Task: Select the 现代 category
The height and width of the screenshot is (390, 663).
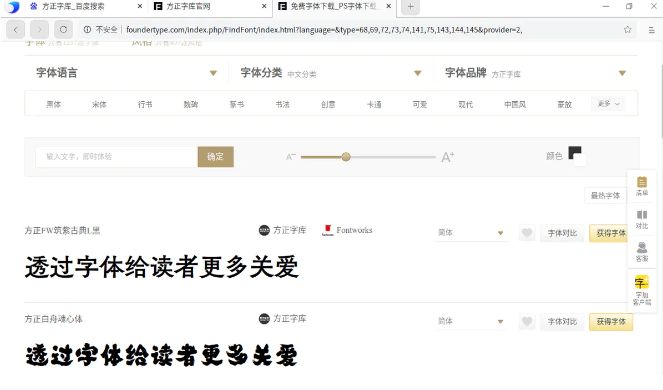Action: tap(466, 104)
